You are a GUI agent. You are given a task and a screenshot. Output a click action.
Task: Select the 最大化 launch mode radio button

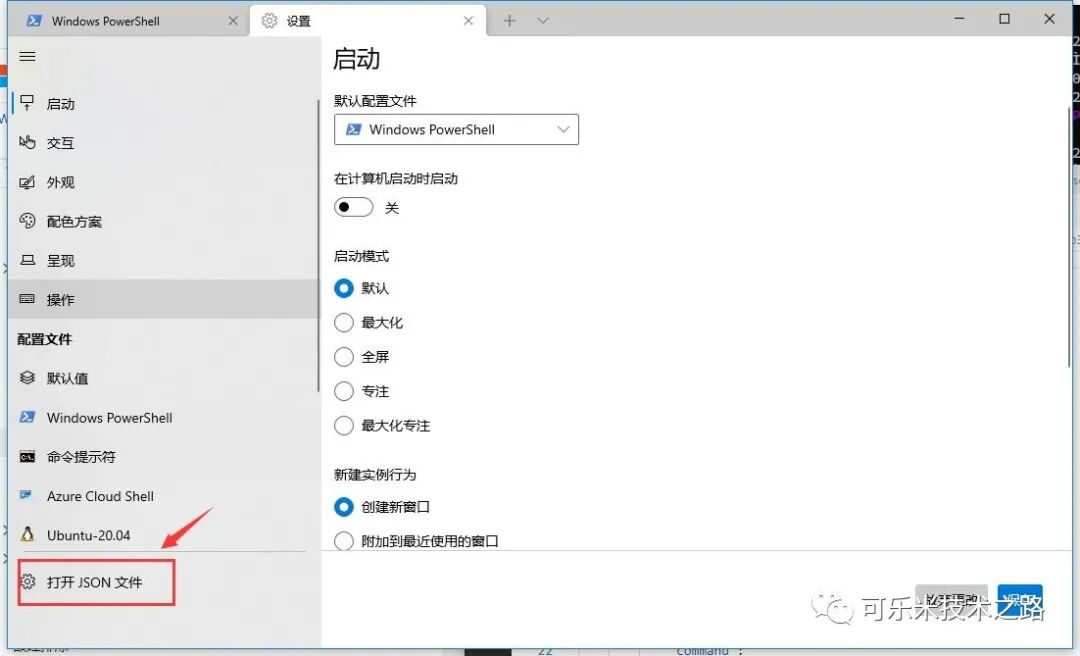click(x=343, y=322)
